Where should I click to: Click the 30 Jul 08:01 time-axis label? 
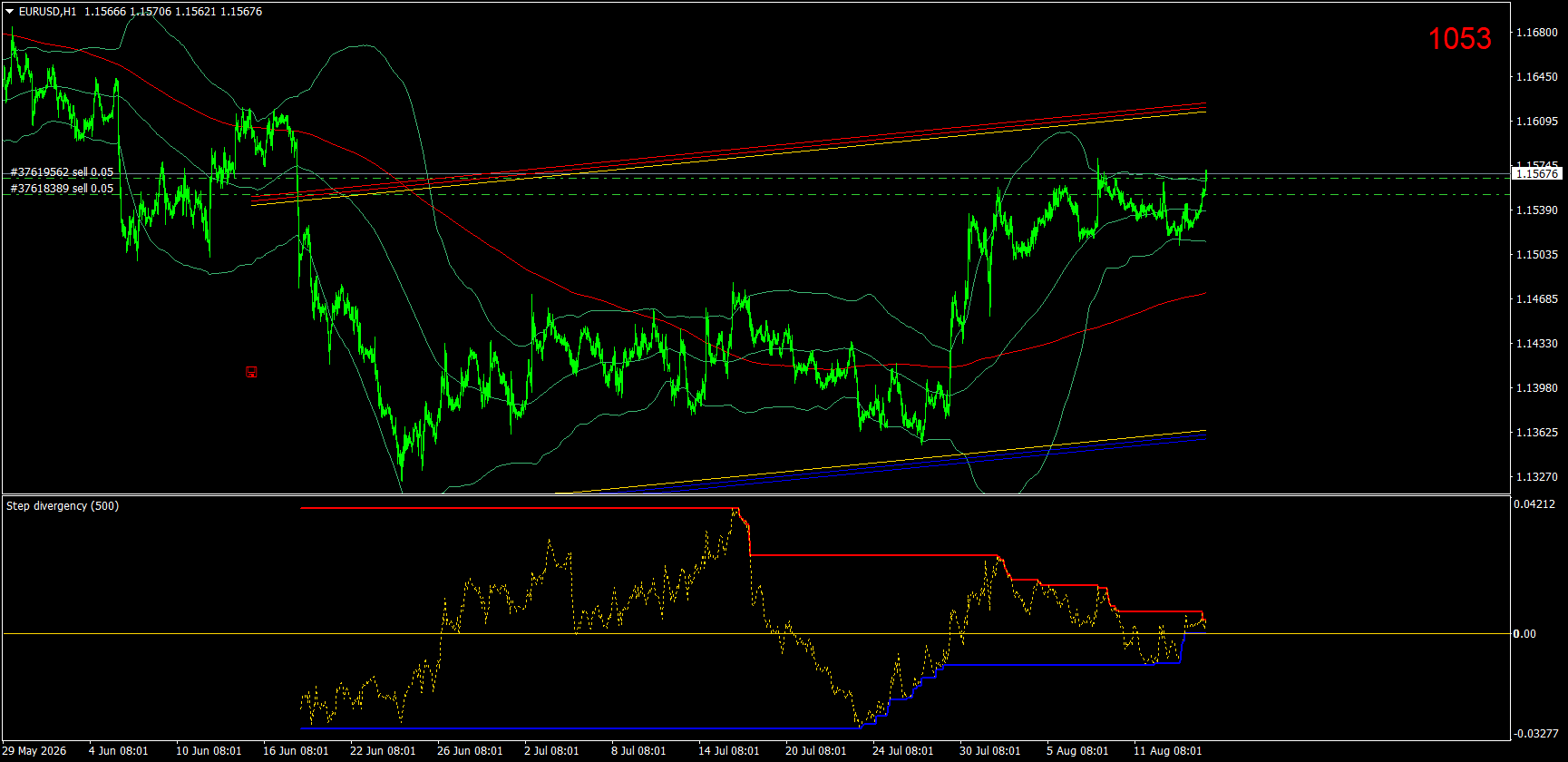click(989, 751)
